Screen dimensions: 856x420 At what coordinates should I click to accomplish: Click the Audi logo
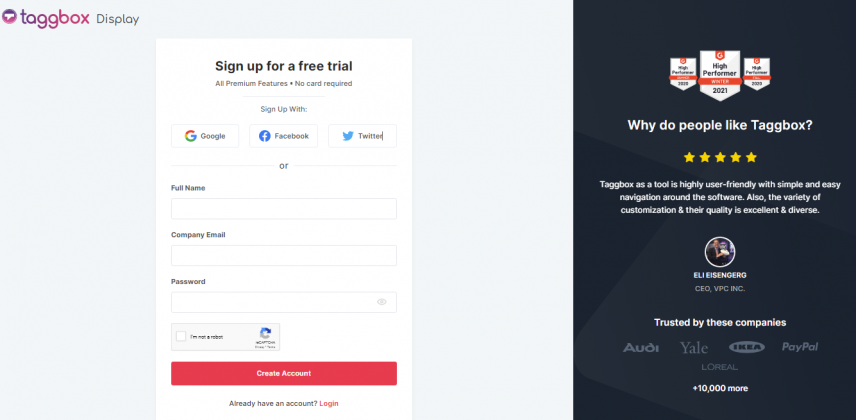coord(641,347)
